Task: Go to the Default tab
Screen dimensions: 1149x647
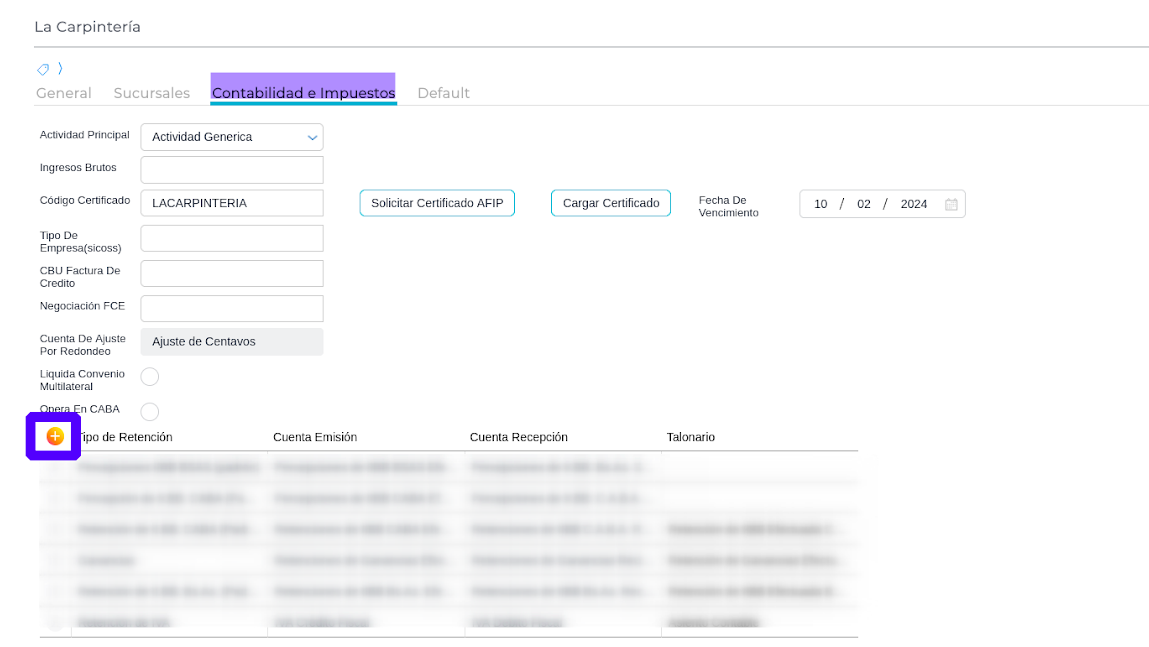Action: [x=443, y=93]
